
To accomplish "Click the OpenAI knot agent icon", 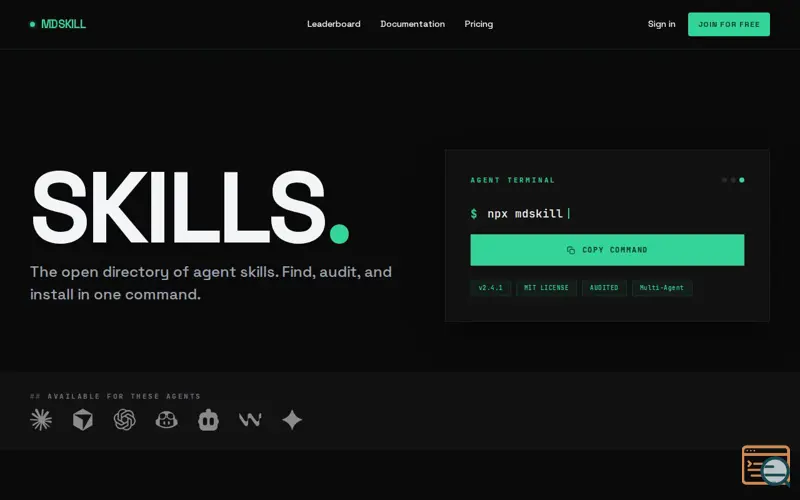I will [x=124, y=420].
